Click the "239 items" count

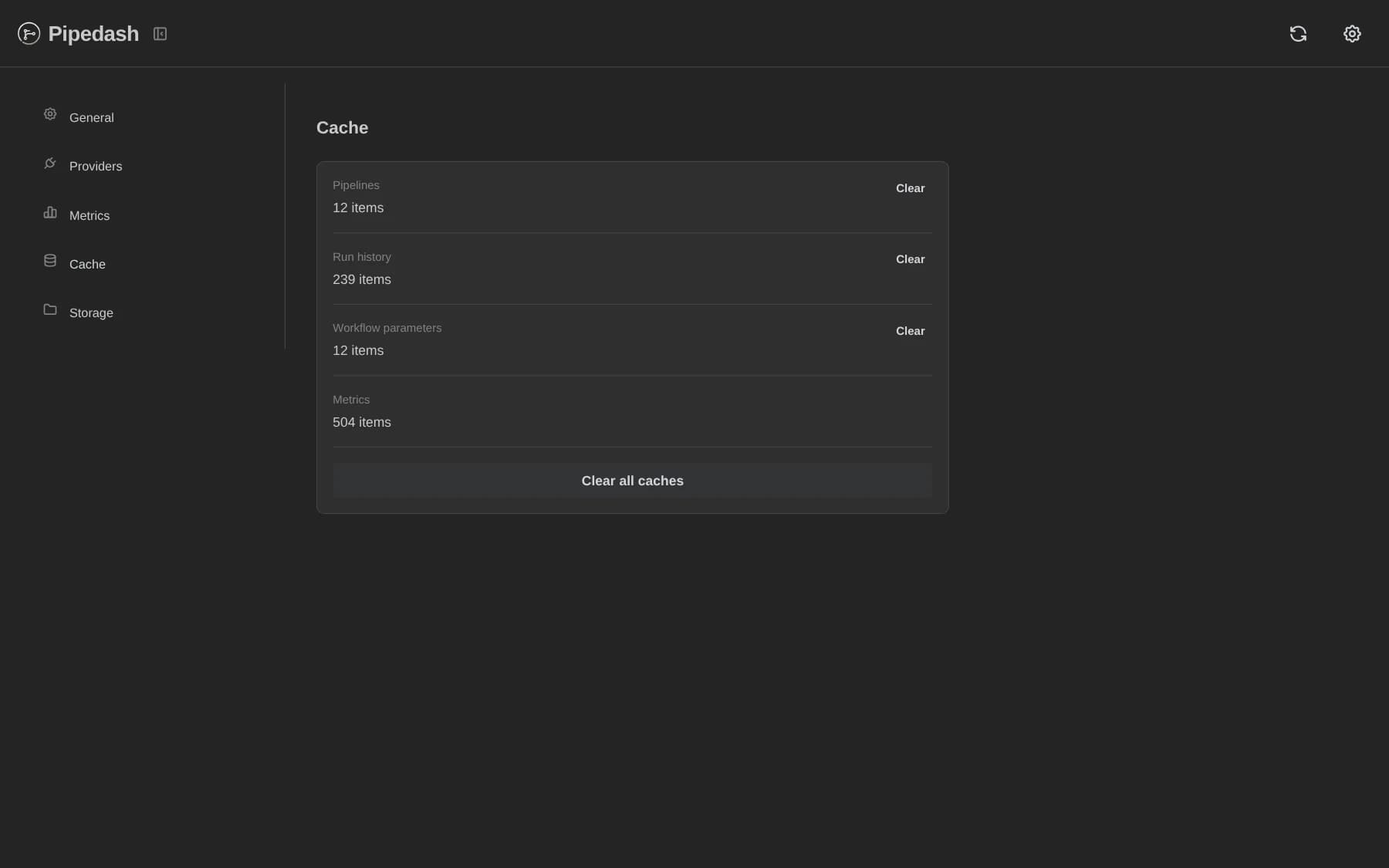(x=362, y=279)
